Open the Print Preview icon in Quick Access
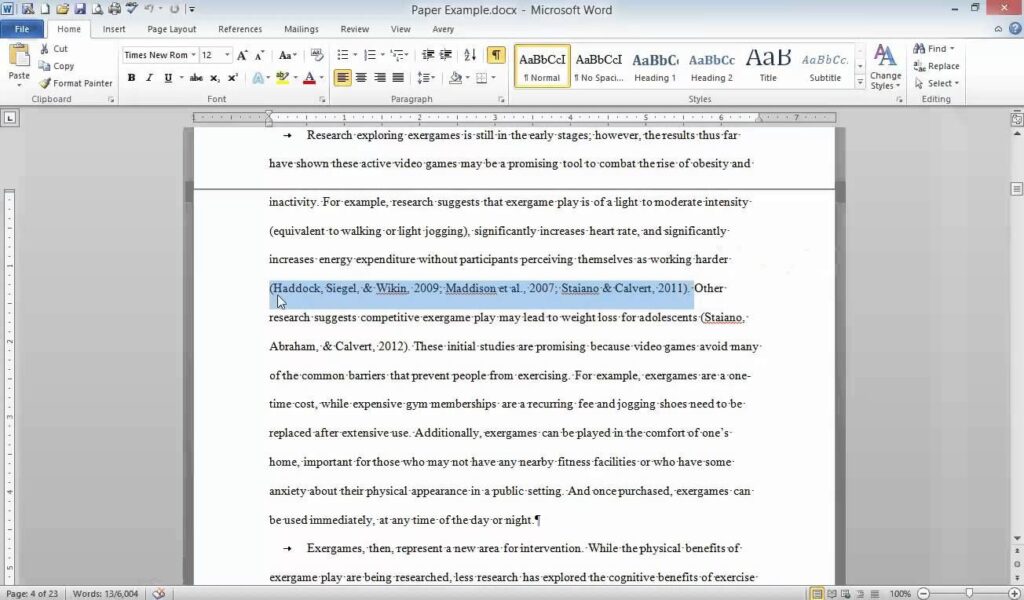The height and width of the screenshot is (600, 1024). tap(97, 9)
